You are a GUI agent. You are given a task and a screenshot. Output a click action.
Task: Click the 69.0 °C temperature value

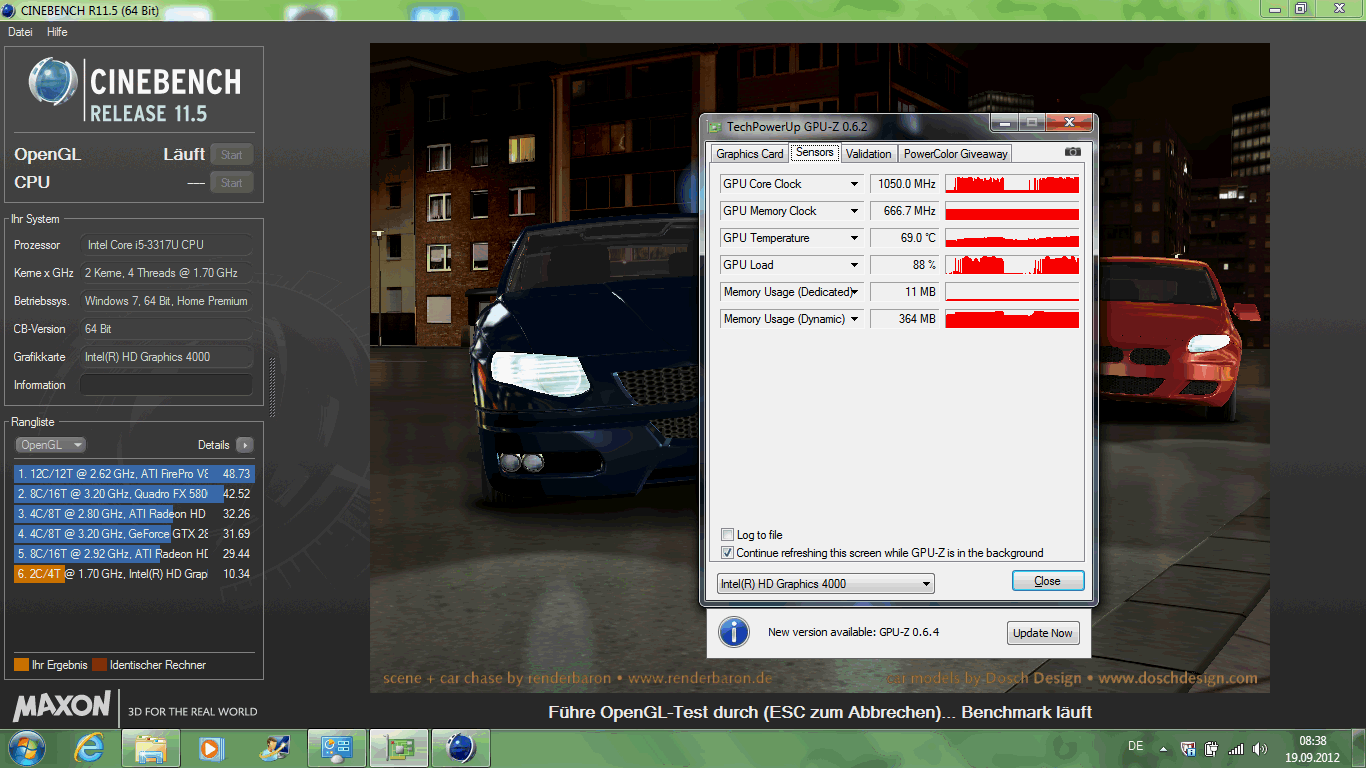904,238
